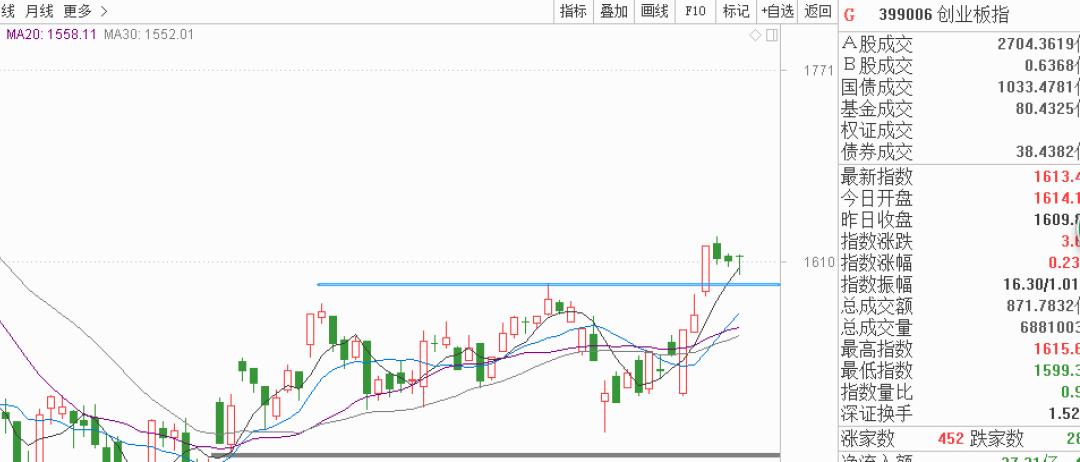The height and width of the screenshot is (462, 1080).
Task: Click the diamond icon above the chart
Action: coord(756,35)
